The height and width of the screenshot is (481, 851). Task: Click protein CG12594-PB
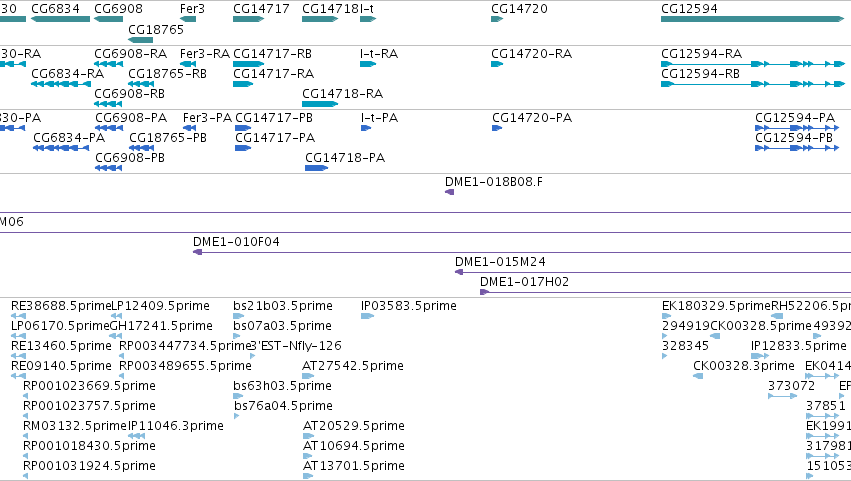(794, 138)
